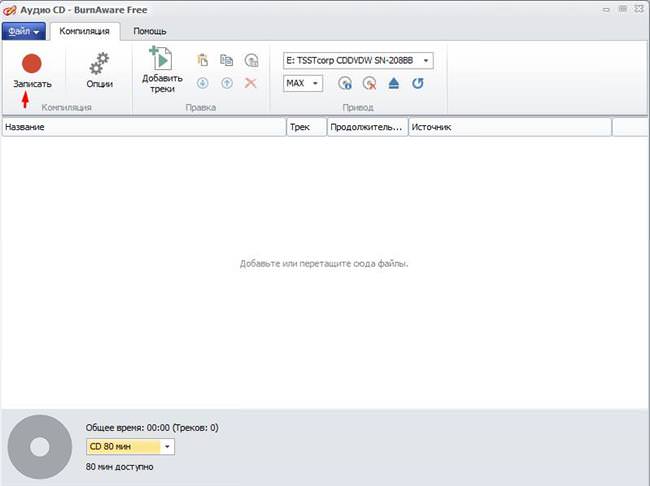The width and height of the screenshot is (650, 486).
Task: Click the disc import icon in Правка group
Action: [251, 60]
